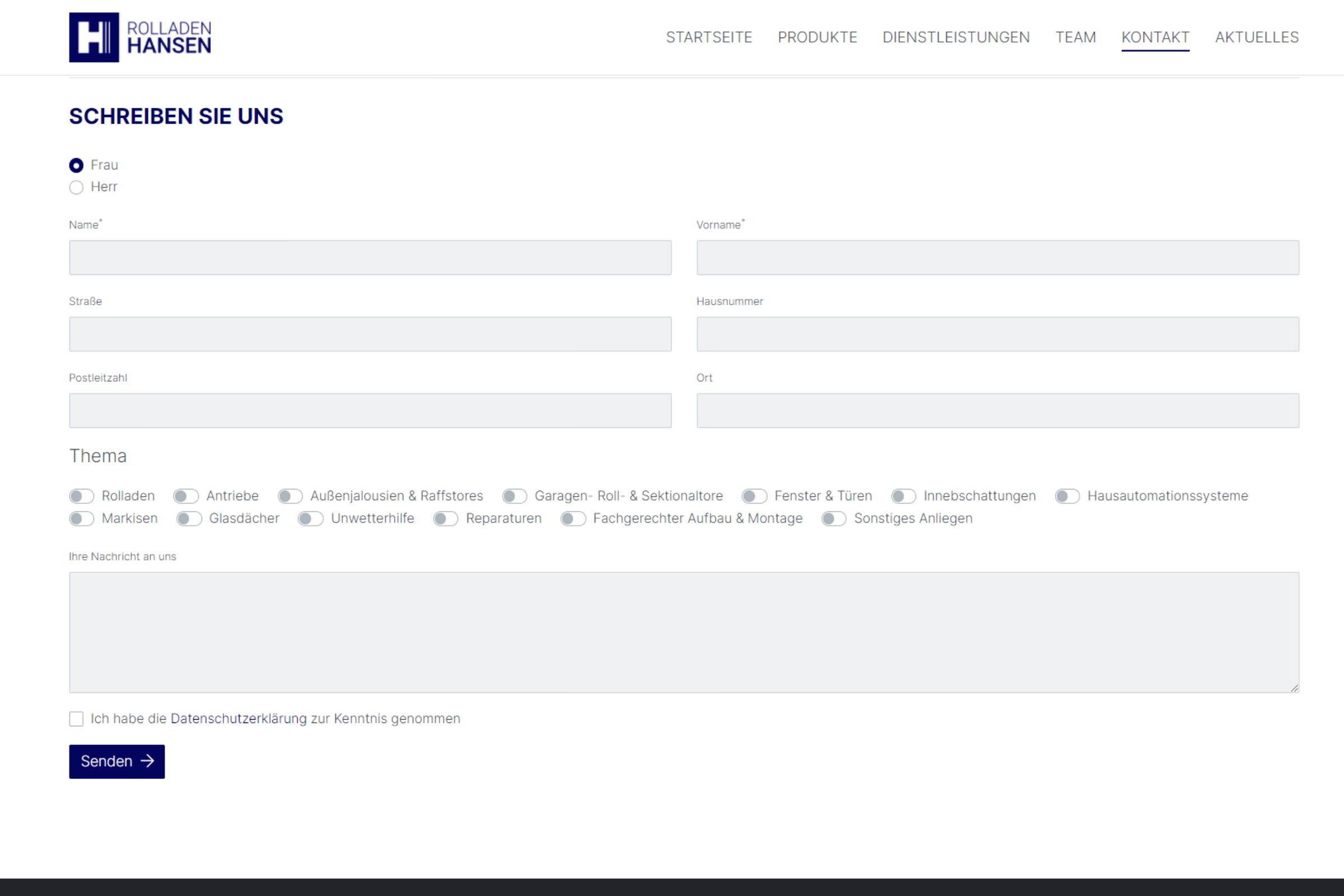The height and width of the screenshot is (896, 1344).
Task: Open the Startseite navigation link
Action: tap(708, 37)
